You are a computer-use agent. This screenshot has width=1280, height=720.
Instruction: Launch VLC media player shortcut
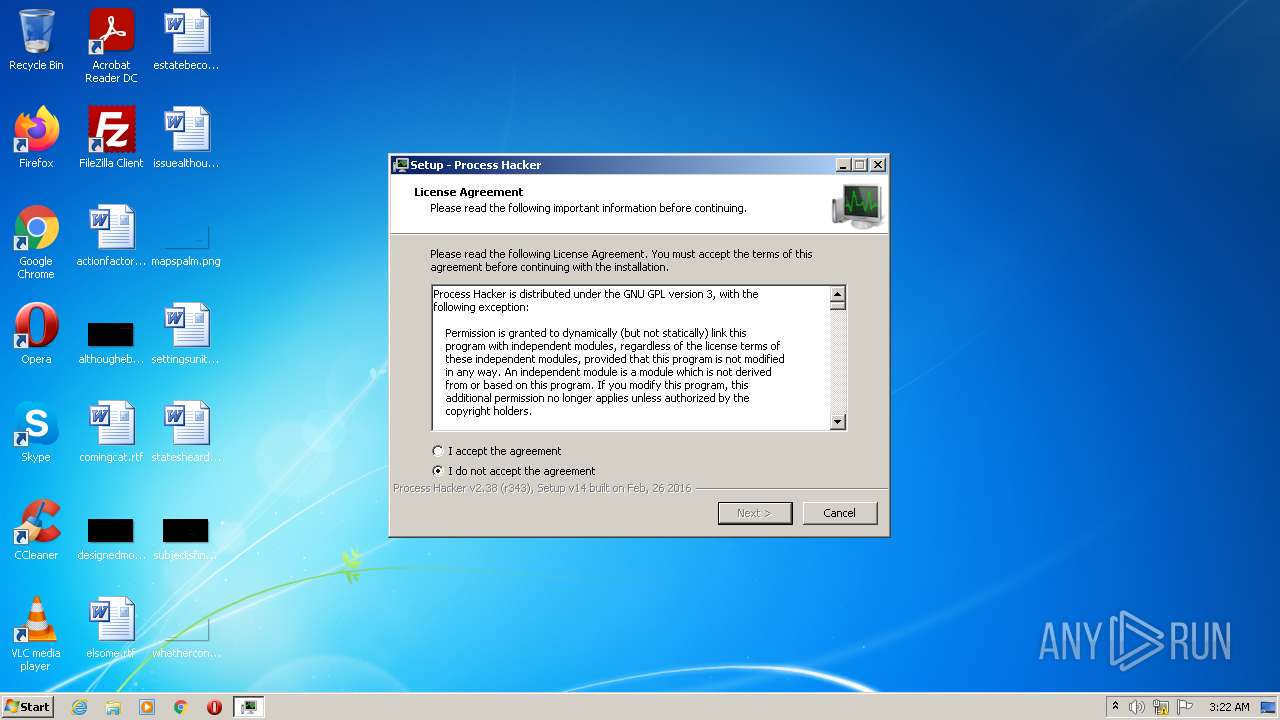tap(36, 634)
